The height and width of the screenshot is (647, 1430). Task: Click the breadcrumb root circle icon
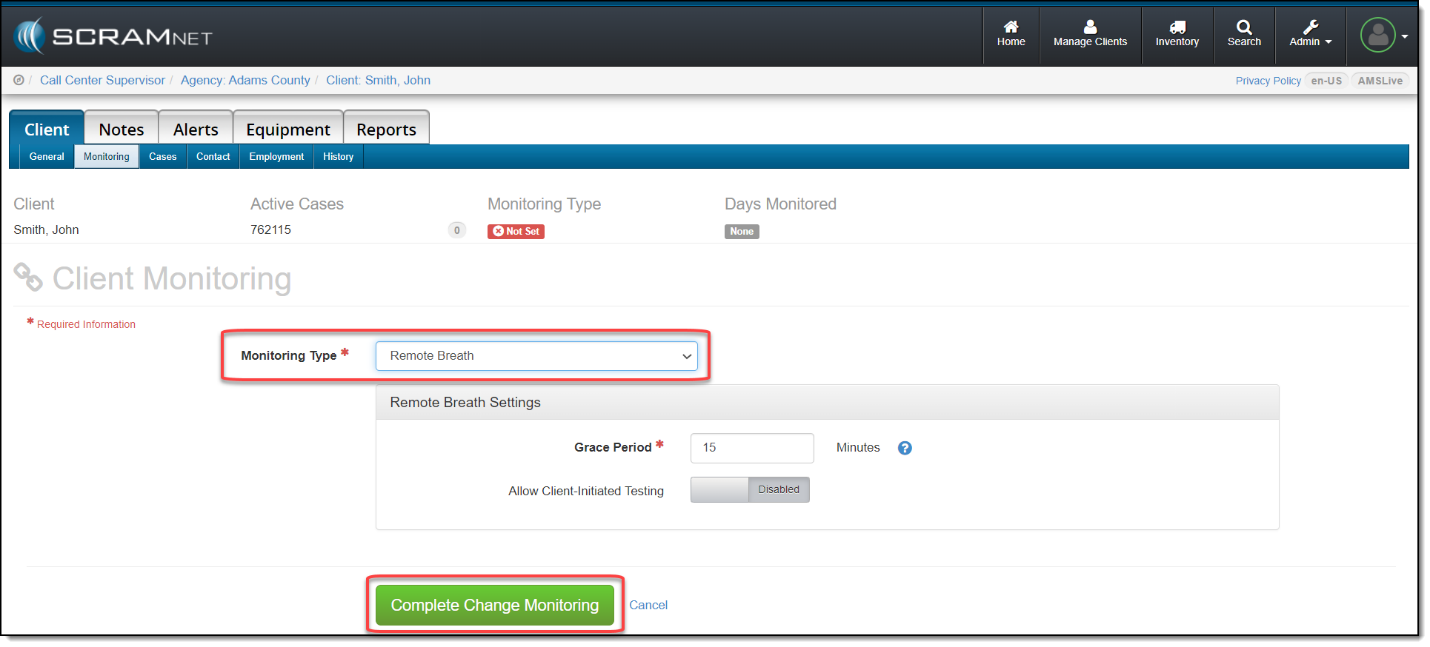pyautogui.click(x=19, y=80)
